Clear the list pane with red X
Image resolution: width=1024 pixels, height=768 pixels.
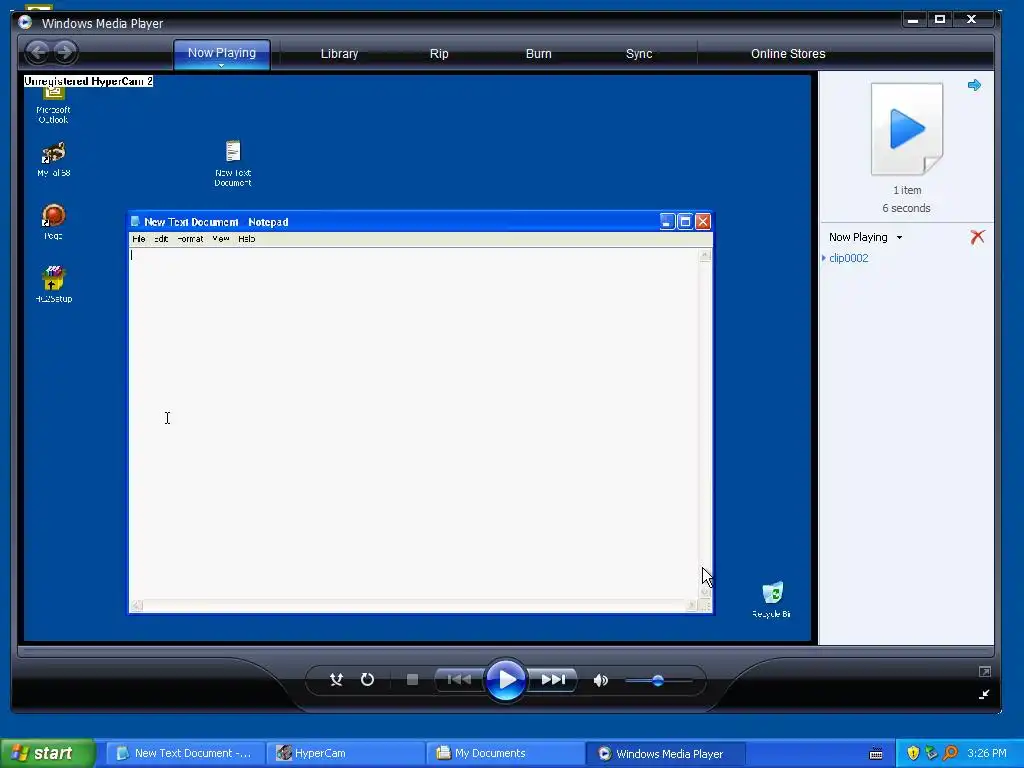(x=977, y=237)
